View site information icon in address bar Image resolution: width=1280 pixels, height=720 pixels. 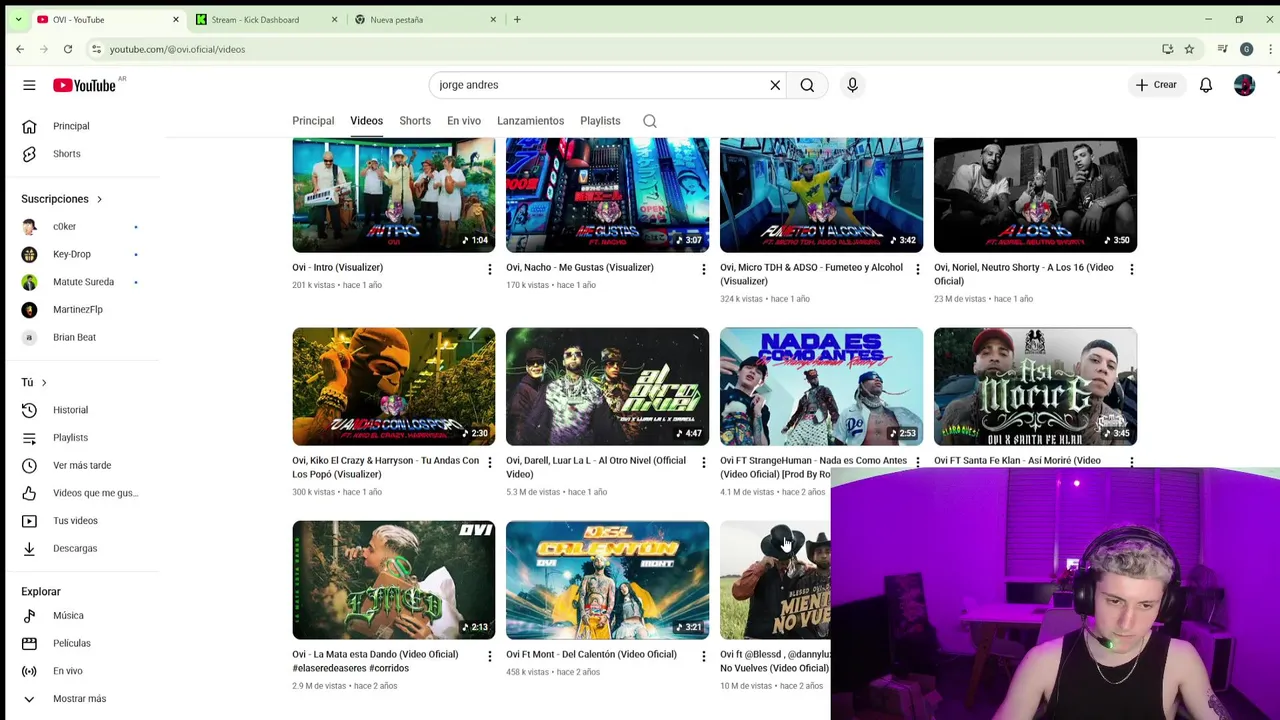point(96,49)
